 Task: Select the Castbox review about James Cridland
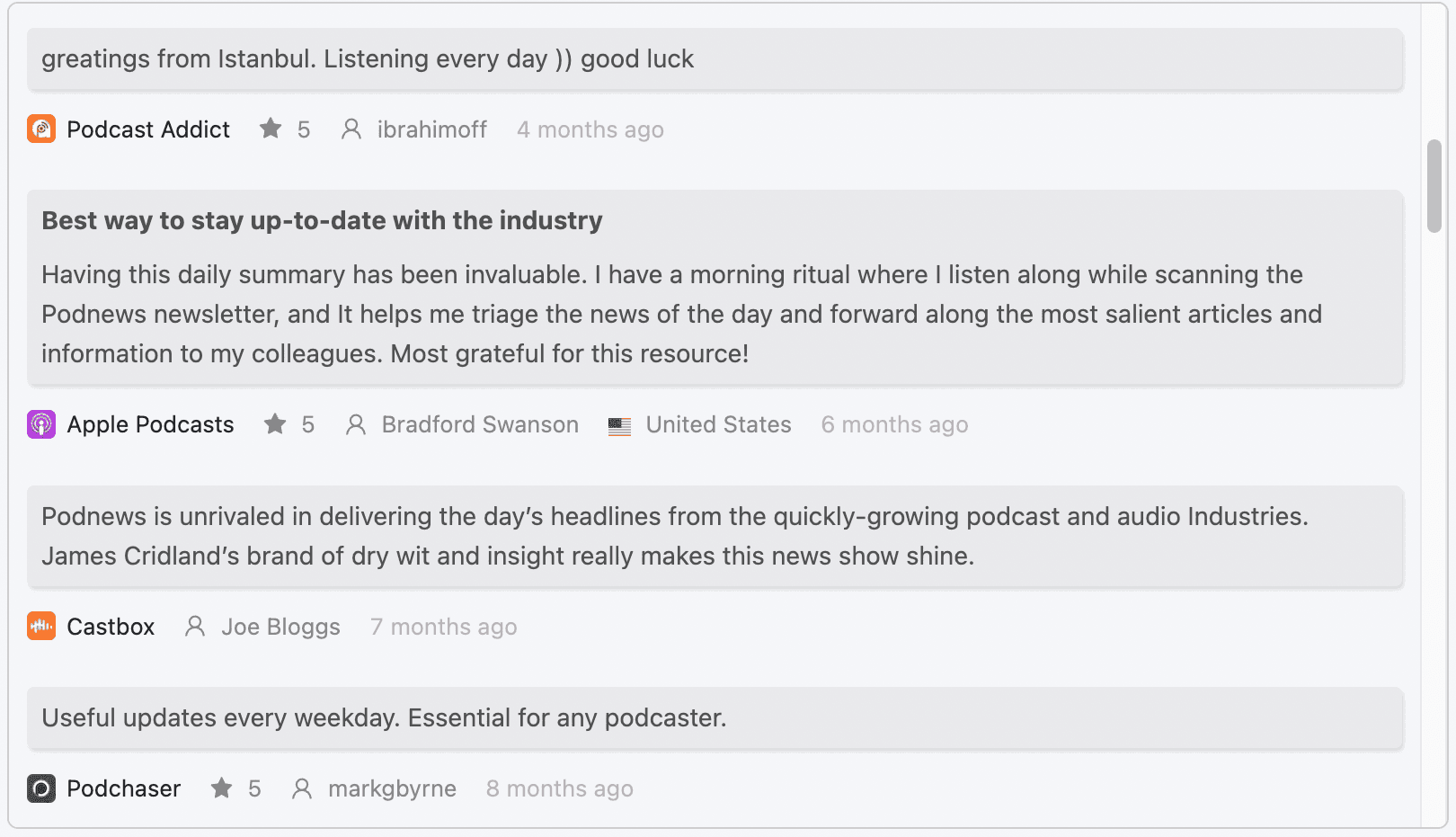[x=674, y=537]
